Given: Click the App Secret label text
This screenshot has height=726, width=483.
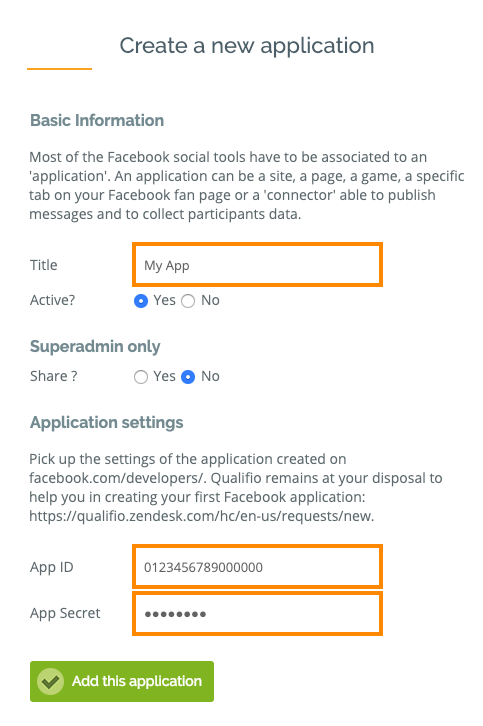Looking at the screenshot, I should (65, 613).
